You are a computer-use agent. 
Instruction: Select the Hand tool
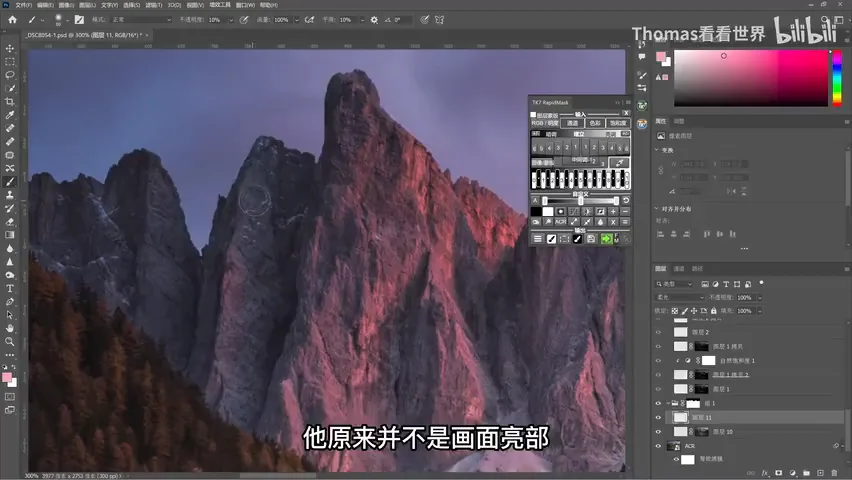click(10, 328)
